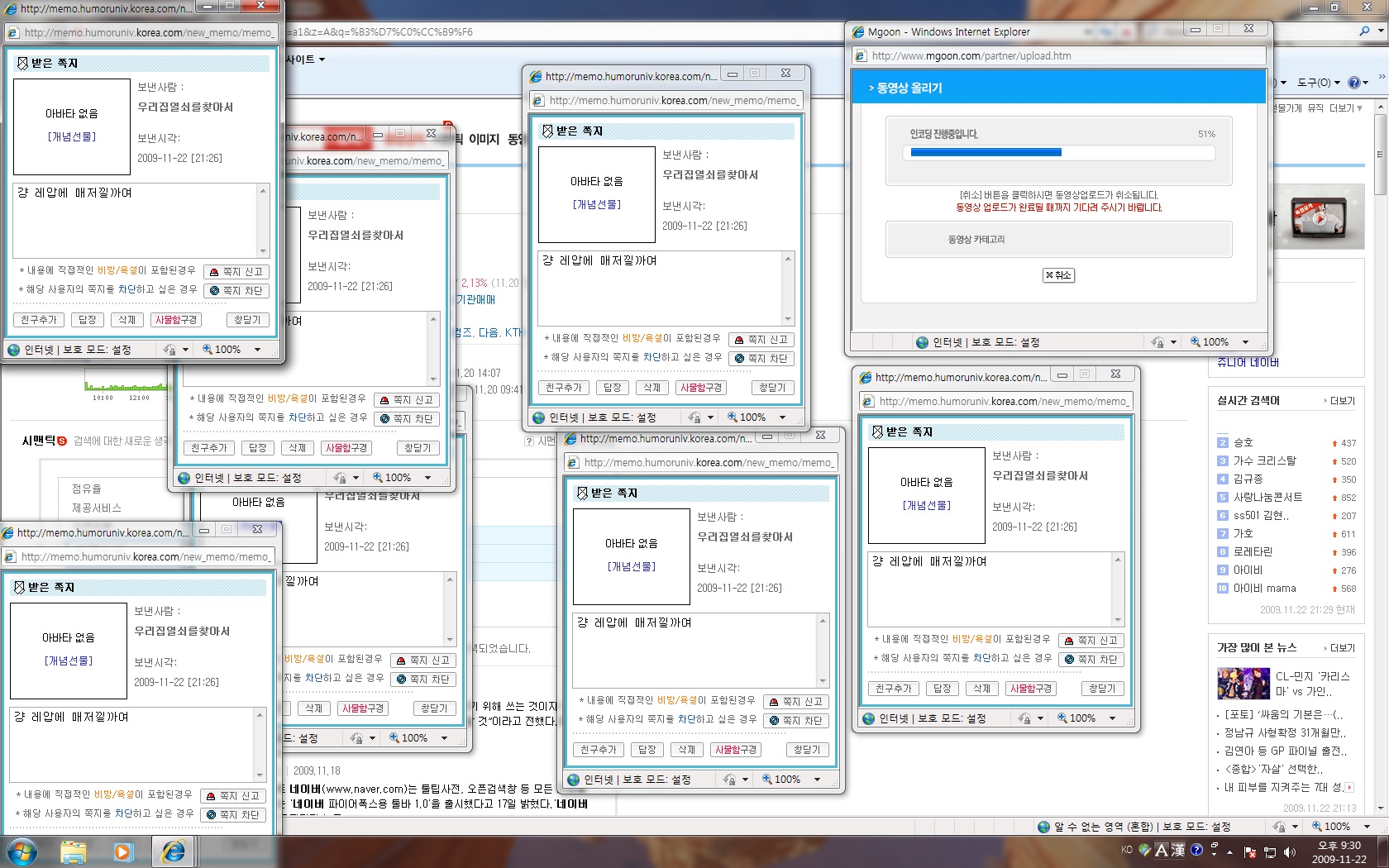1389x868 pixels.
Task: Open the network connection tray icon
Action: pyautogui.click(x=1270, y=851)
